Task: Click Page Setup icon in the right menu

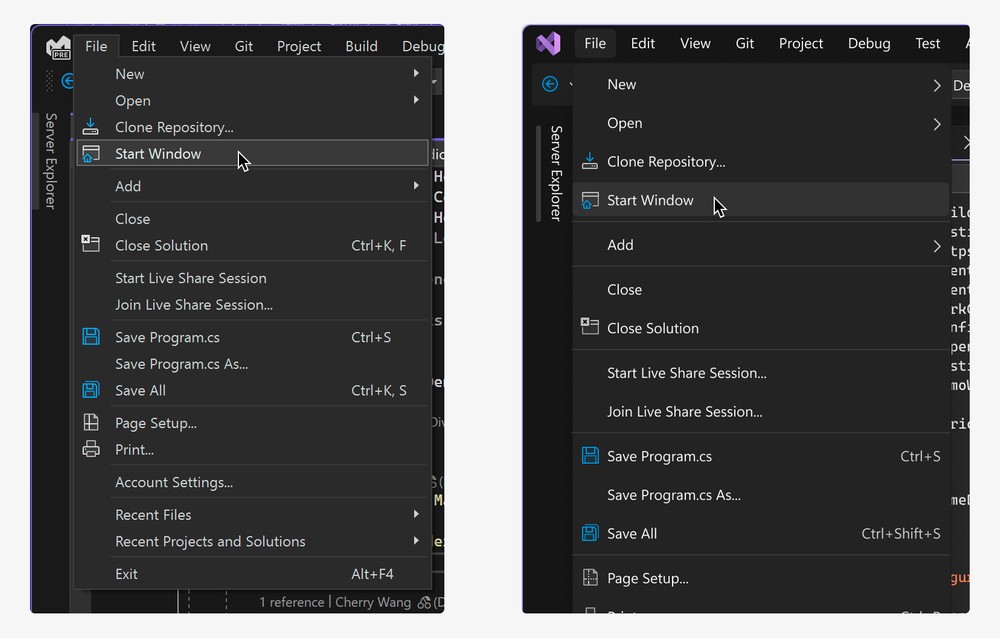Action: click(x=590, y=578)
